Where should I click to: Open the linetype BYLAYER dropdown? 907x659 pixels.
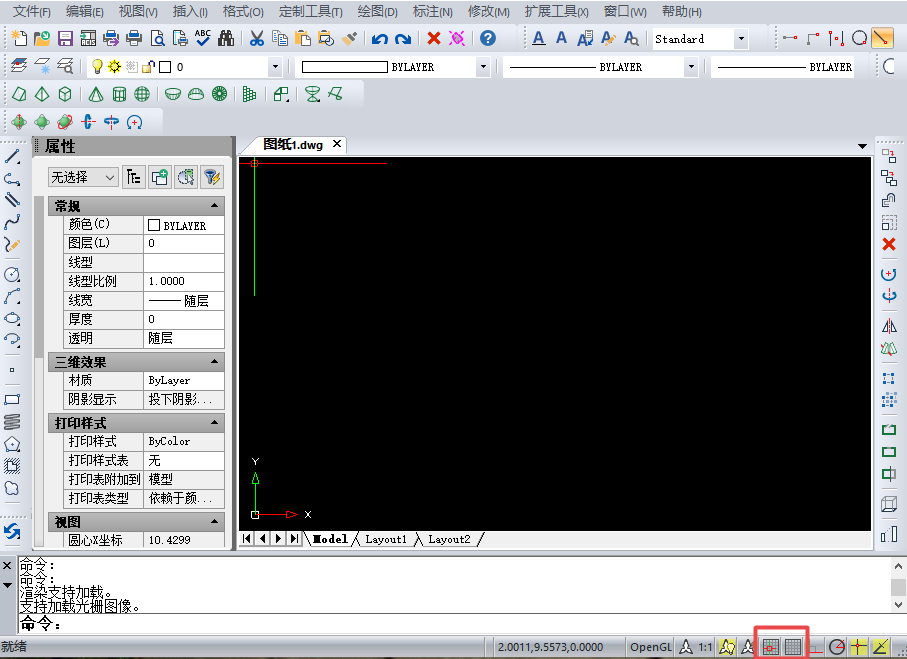tap(691, 67)
